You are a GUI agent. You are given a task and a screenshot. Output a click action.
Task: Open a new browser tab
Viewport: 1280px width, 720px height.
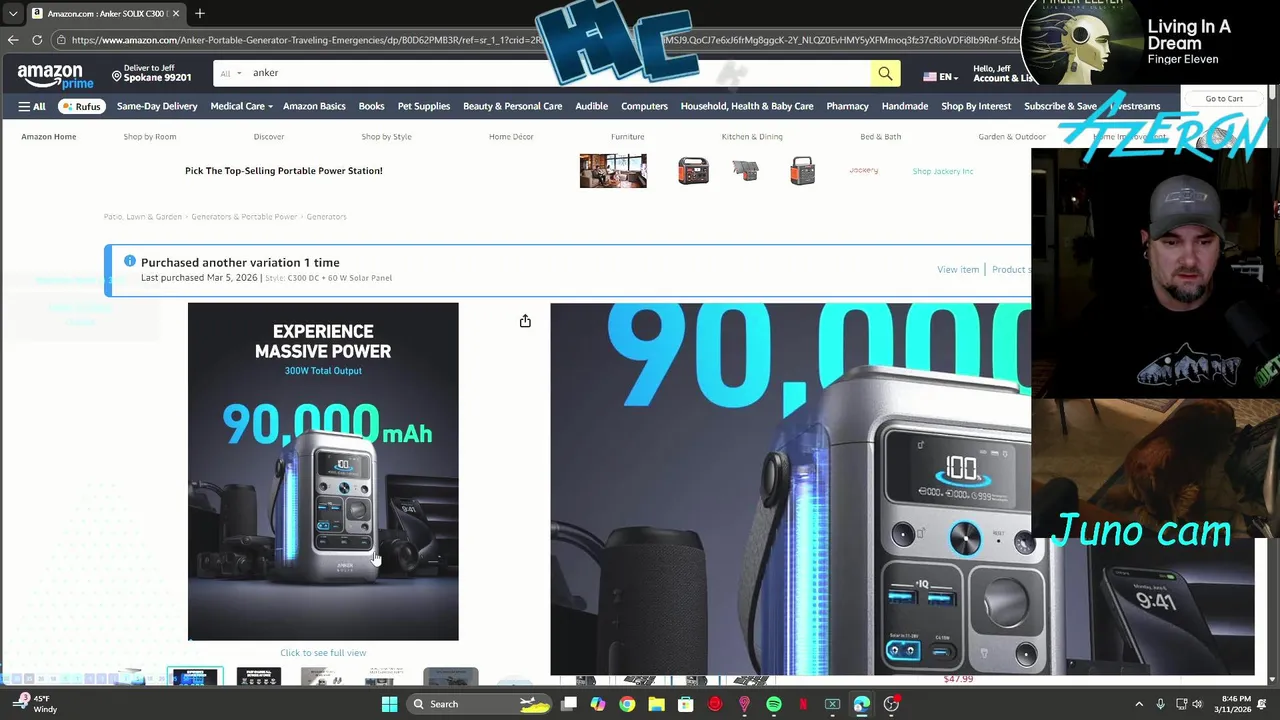[200, 13]
